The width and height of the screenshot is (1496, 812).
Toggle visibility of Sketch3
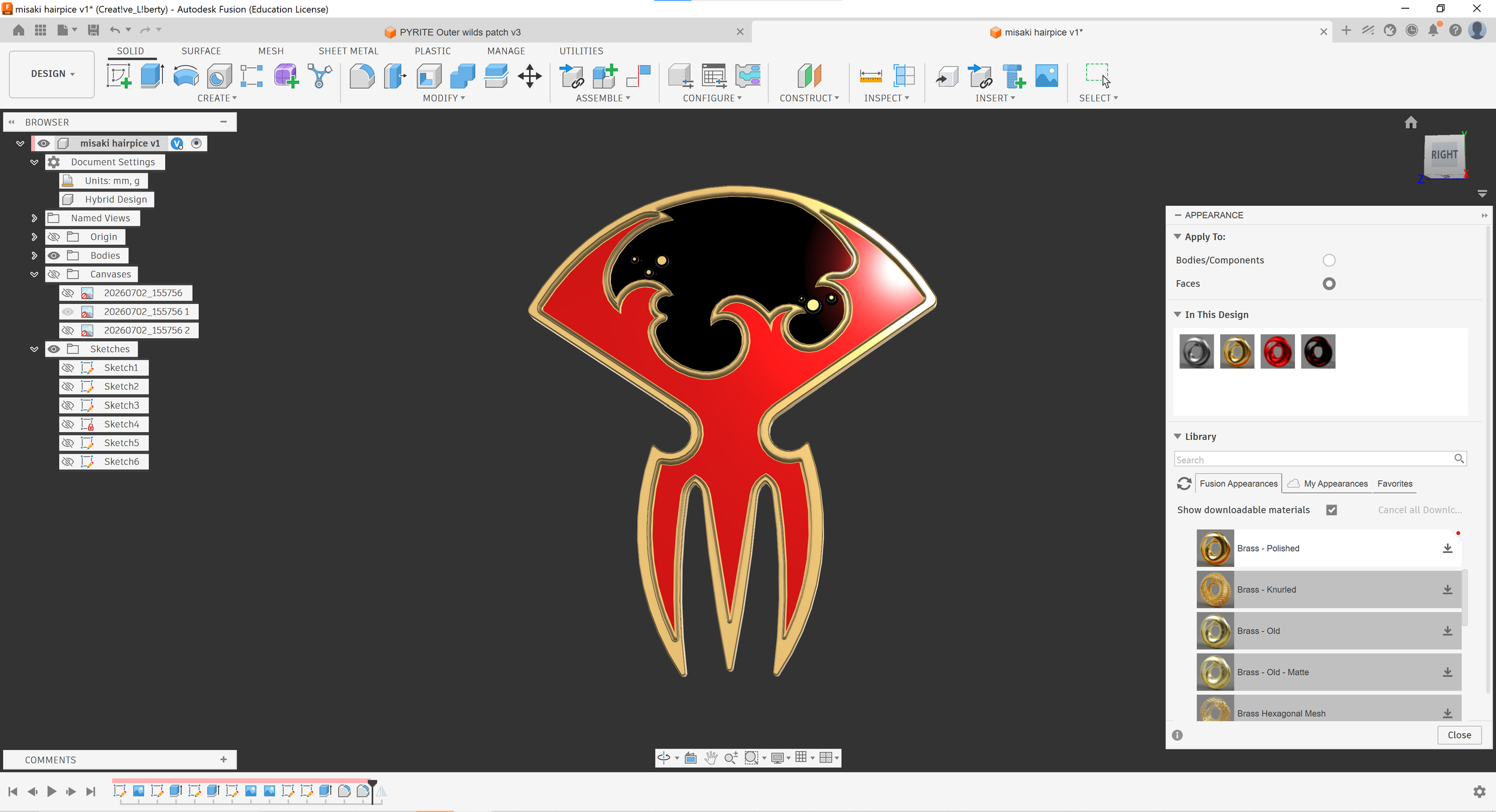[68, 405]
